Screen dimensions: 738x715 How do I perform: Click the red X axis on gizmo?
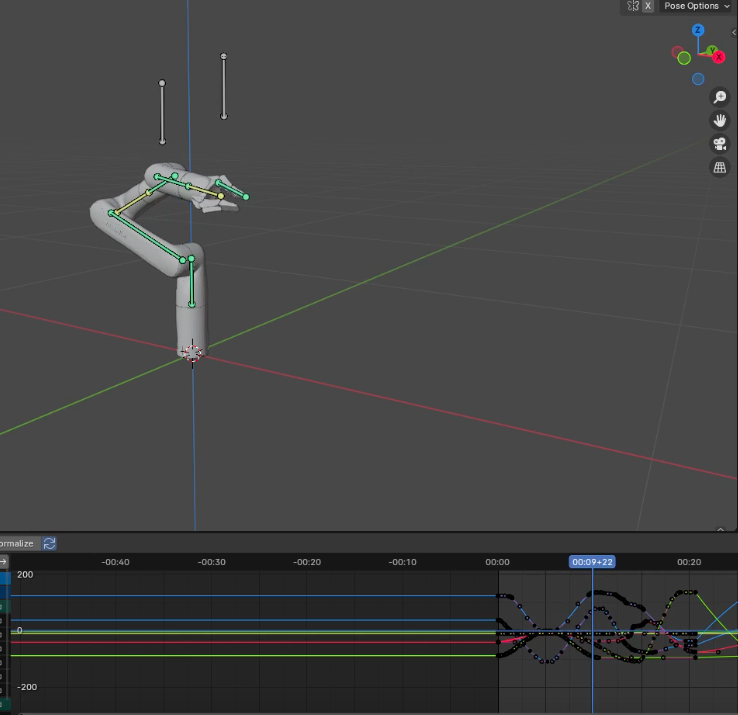point(718,57)
